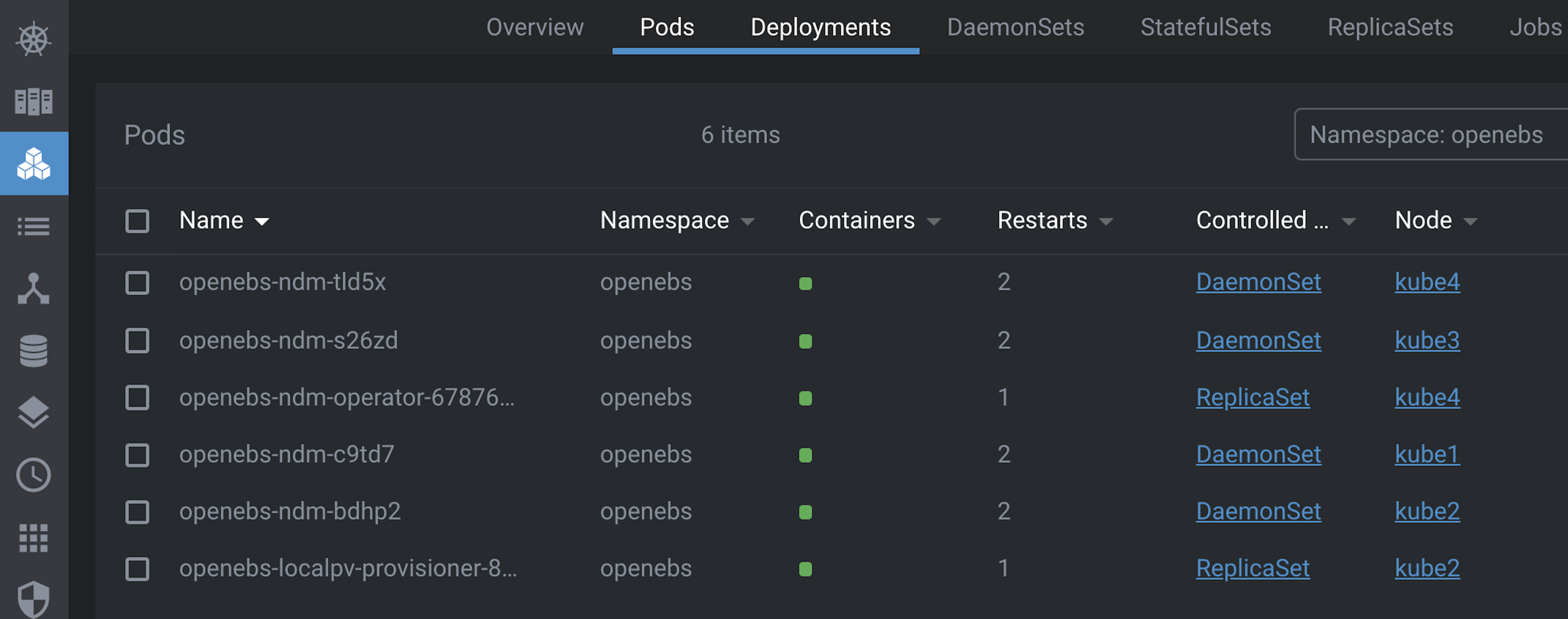This screenshot has width=1568, height=619.
Task: Open the Namespace: openebs selector
Action: pos(1426,134)
